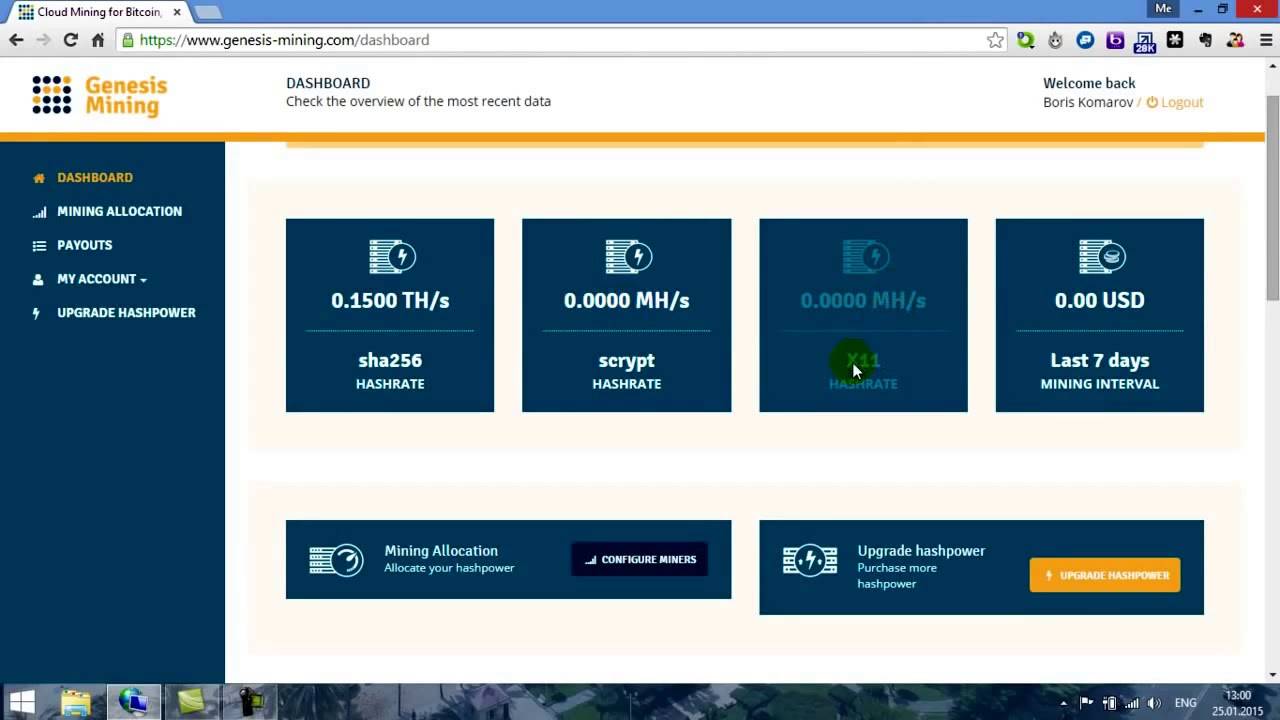Click the green notes app taskbar icon
The image size is (1280, 720).
point(191,702)
